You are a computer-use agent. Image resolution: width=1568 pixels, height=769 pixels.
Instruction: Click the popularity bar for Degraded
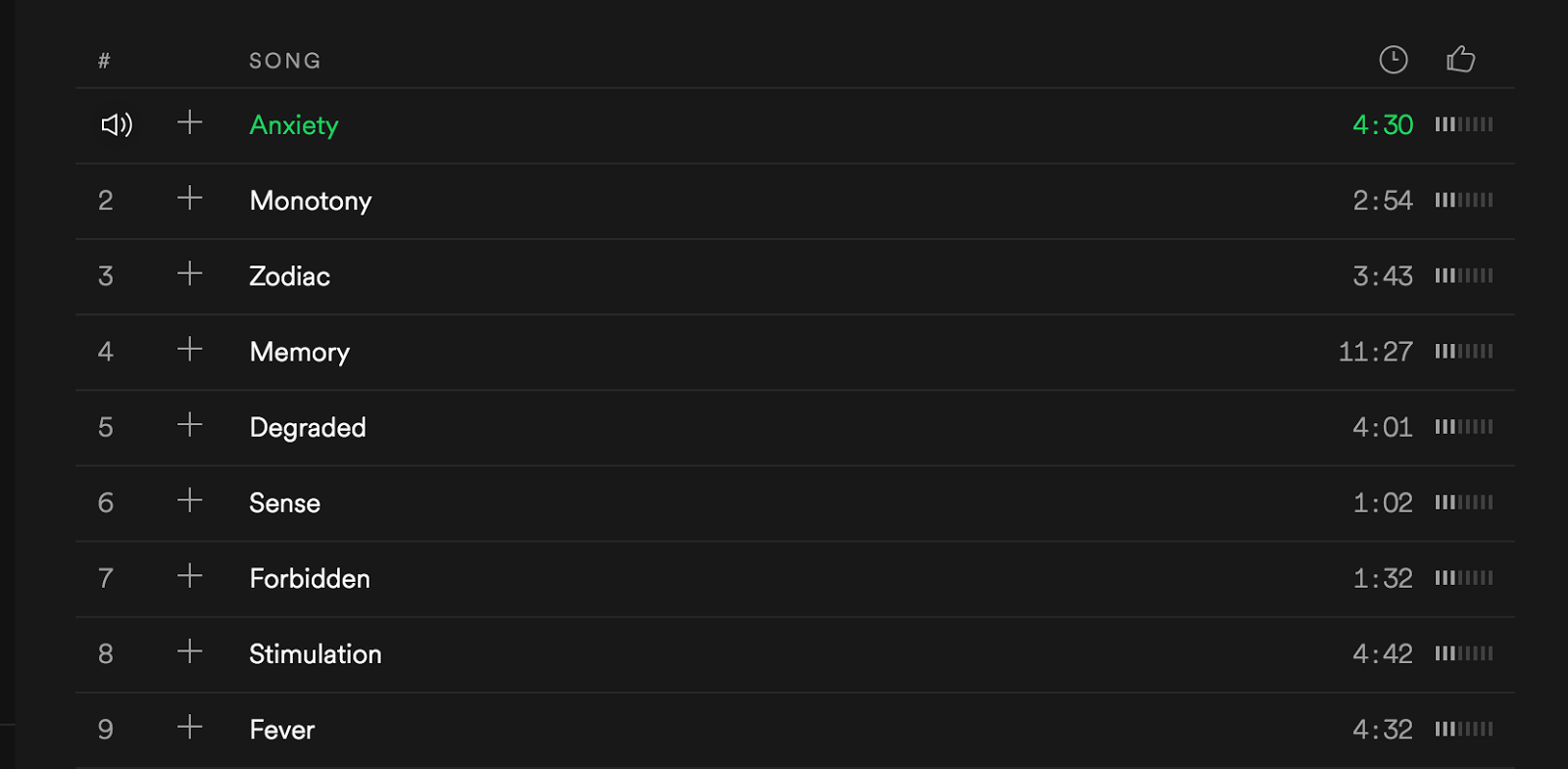pyautogui.click(x=1464, y=427)
